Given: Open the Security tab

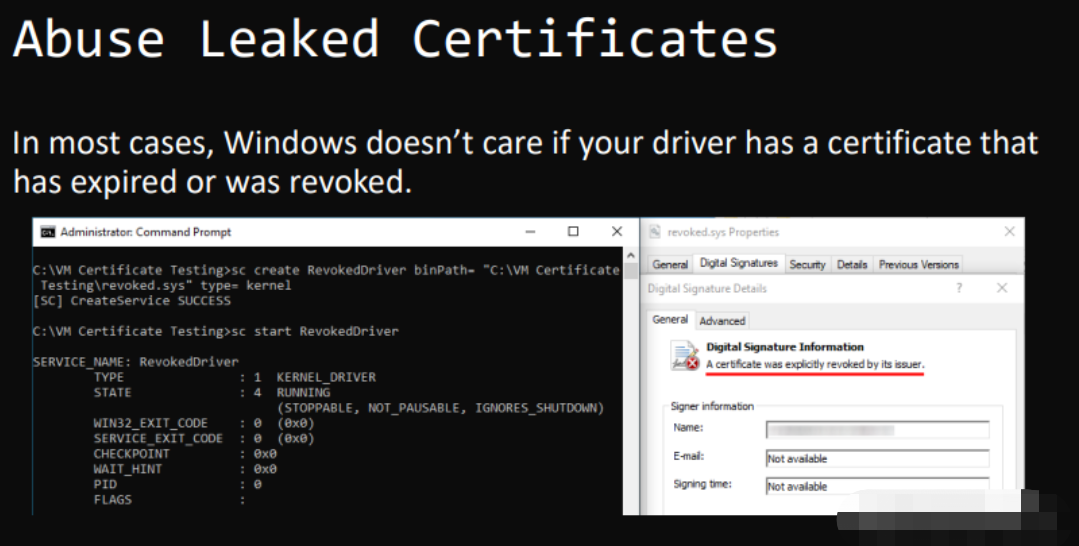Looking at the screenshot, I should [x=807, y=264].
